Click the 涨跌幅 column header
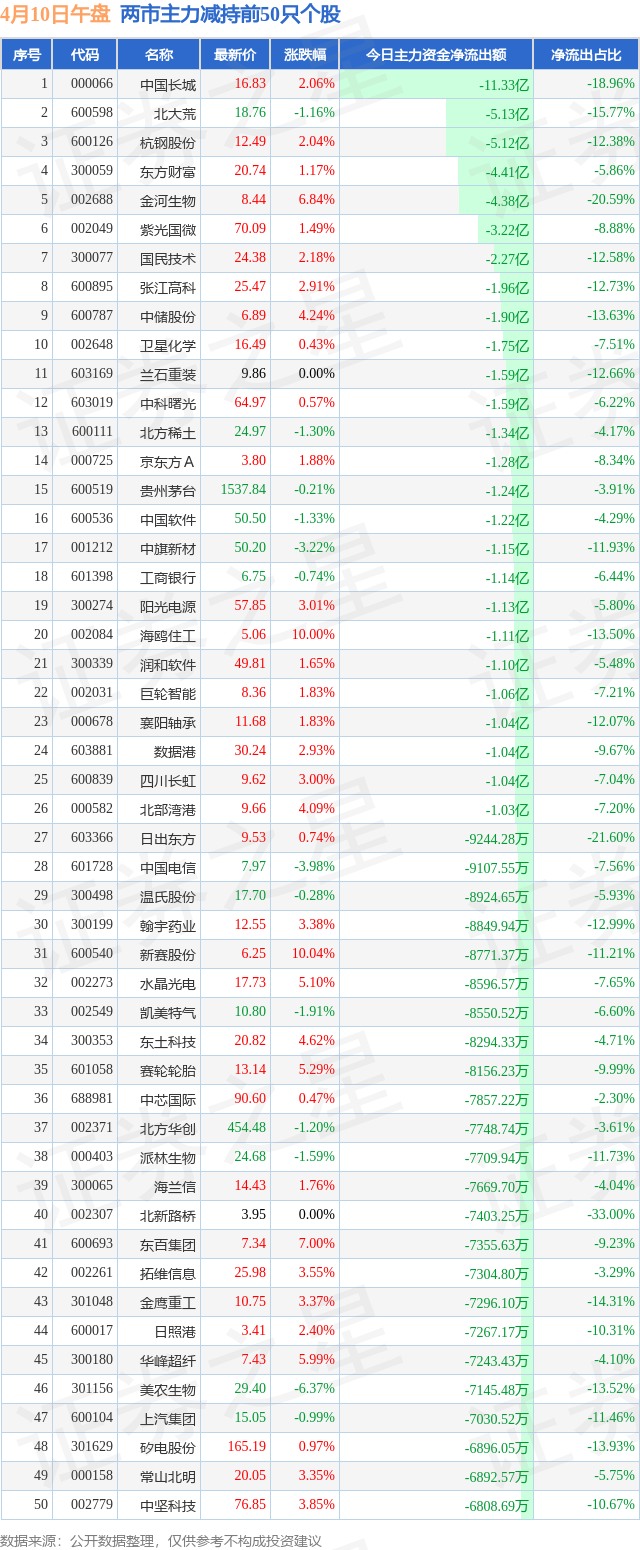 [x=305, y=55]
